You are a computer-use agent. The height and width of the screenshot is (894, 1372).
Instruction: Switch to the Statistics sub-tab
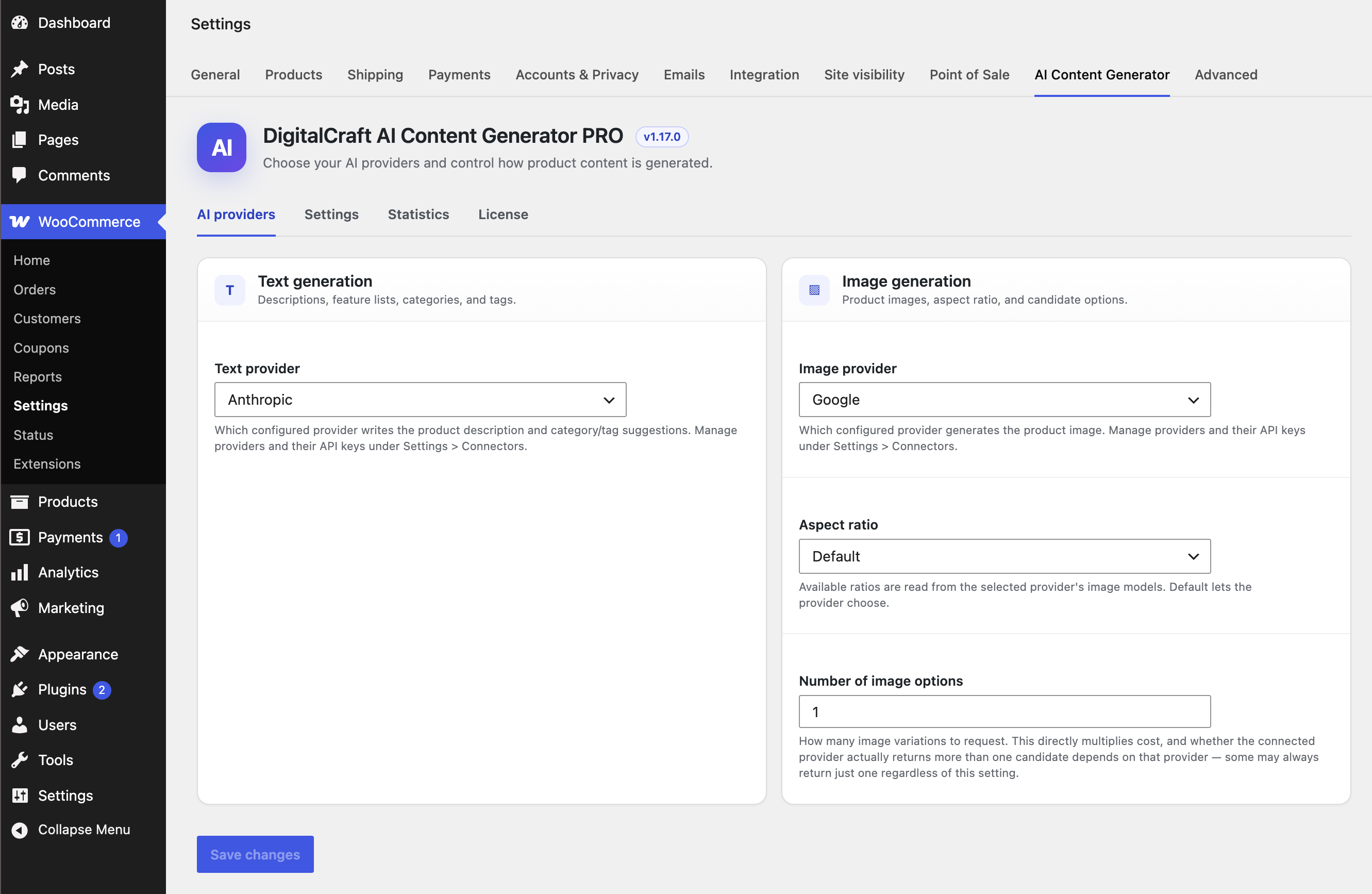coord(419,214)
